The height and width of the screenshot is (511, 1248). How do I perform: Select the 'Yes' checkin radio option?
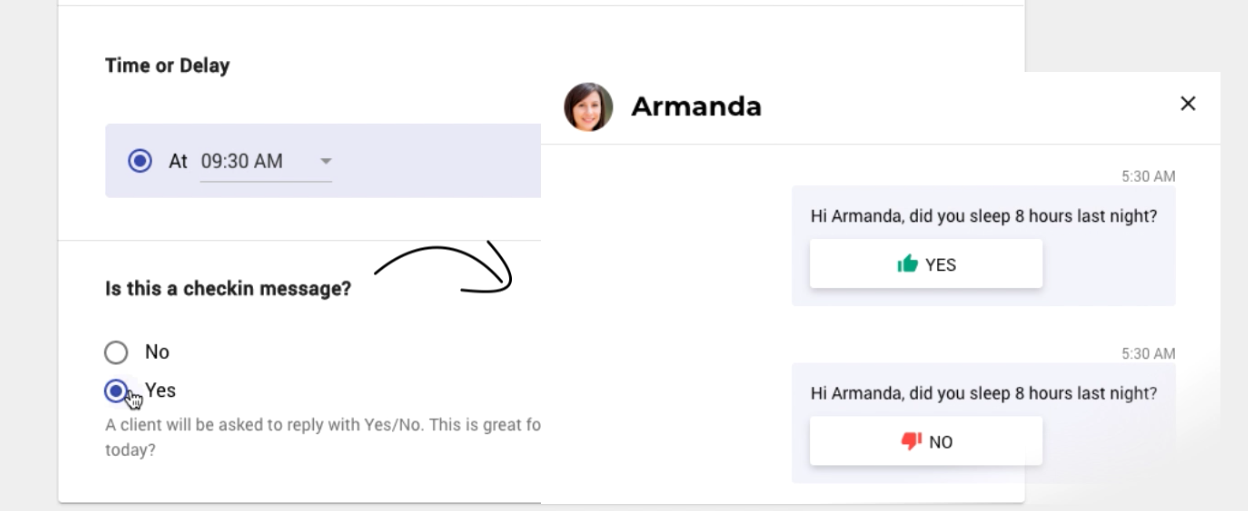point(117,390)
